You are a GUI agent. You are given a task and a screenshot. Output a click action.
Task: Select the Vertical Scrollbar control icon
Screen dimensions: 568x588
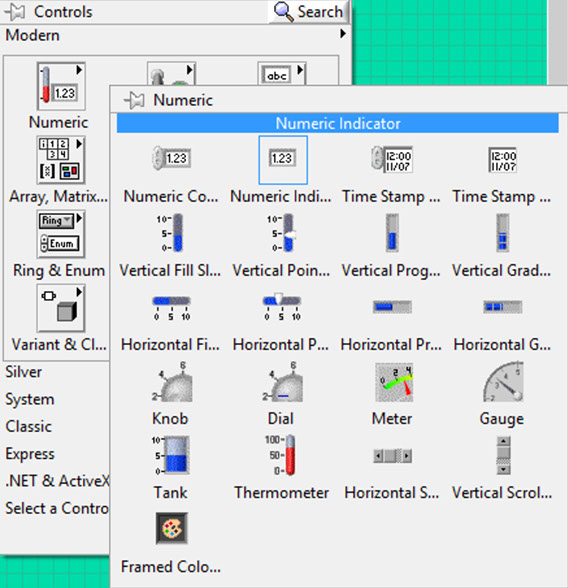[503, 455]
